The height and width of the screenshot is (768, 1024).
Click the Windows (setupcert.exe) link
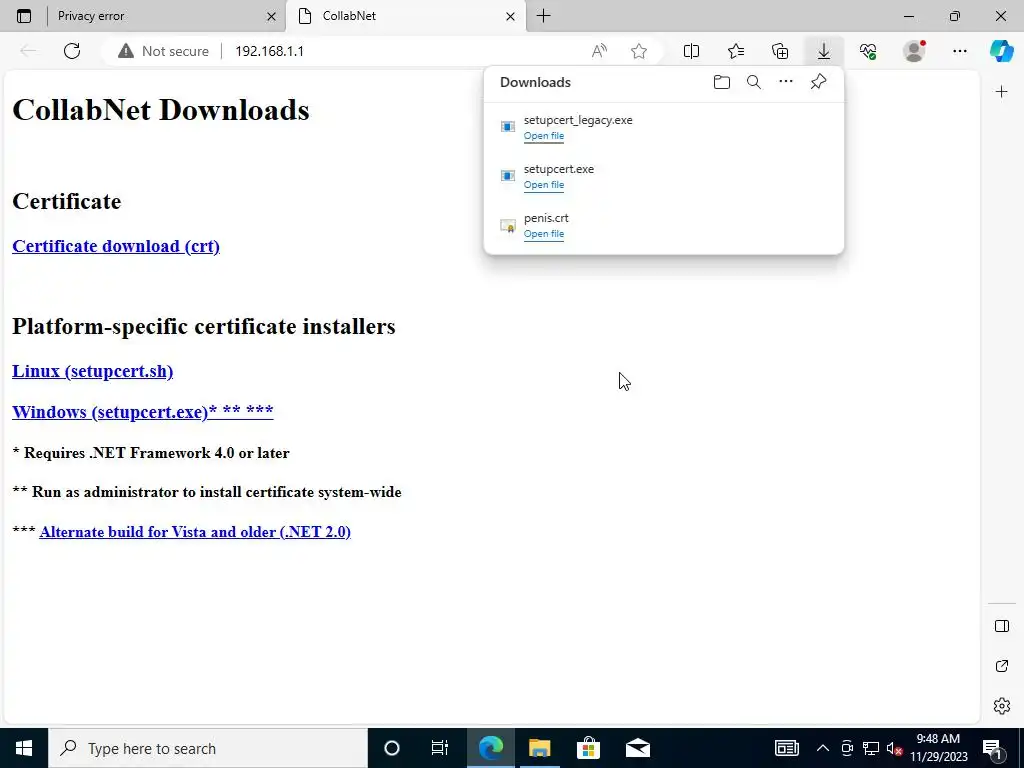click(142, 412)
